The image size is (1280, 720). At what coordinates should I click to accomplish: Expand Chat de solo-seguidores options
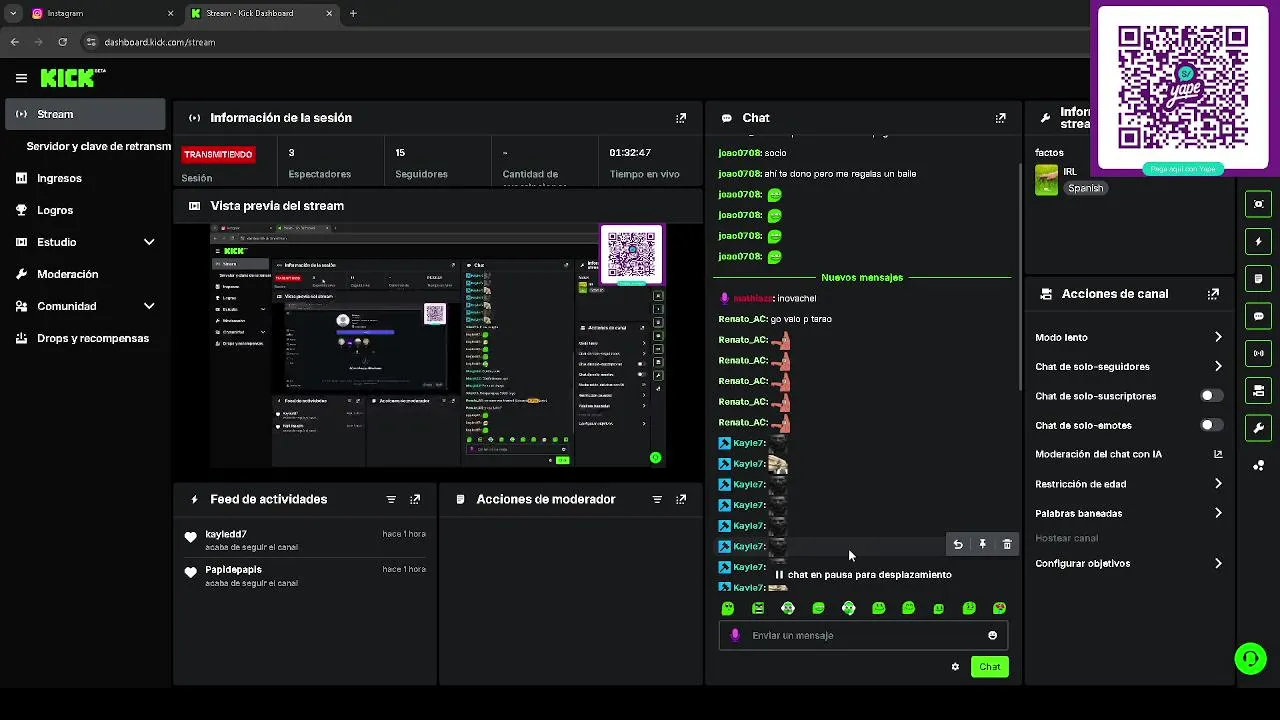click(1218, 366)
